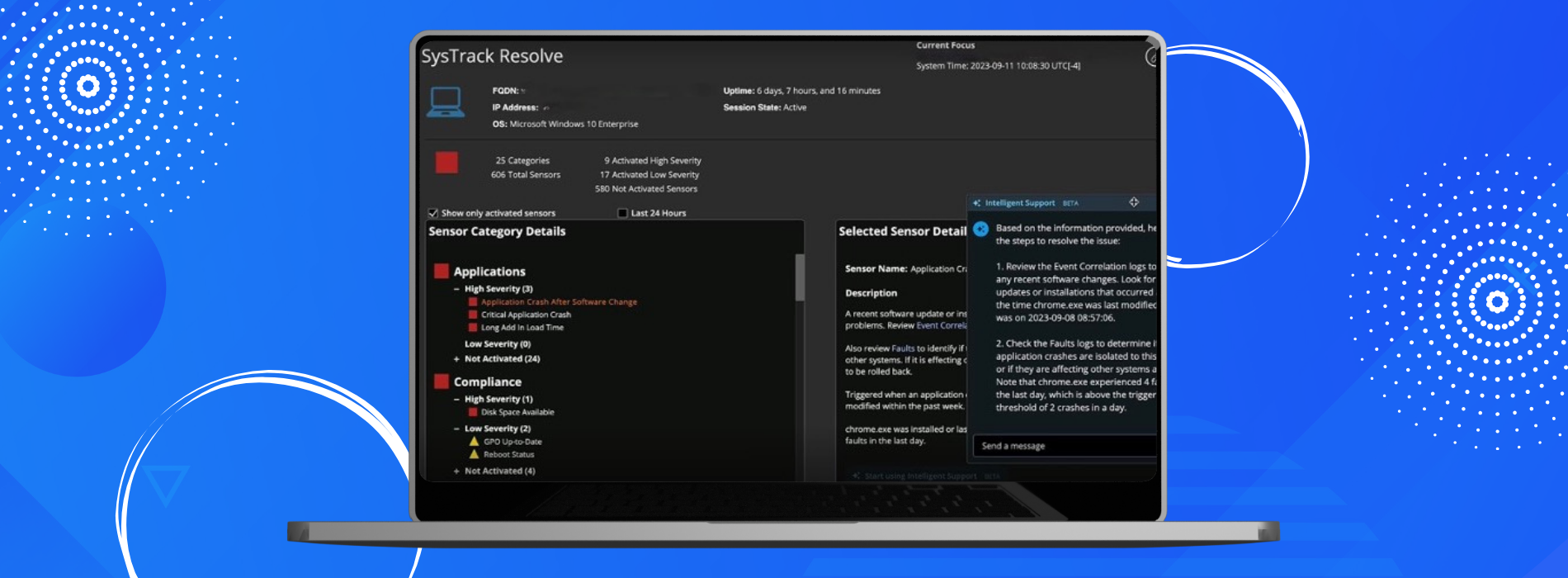Click Start using Intelligent Support link
This screenshot has height=578, width=1568.
(x=920, y=476)
